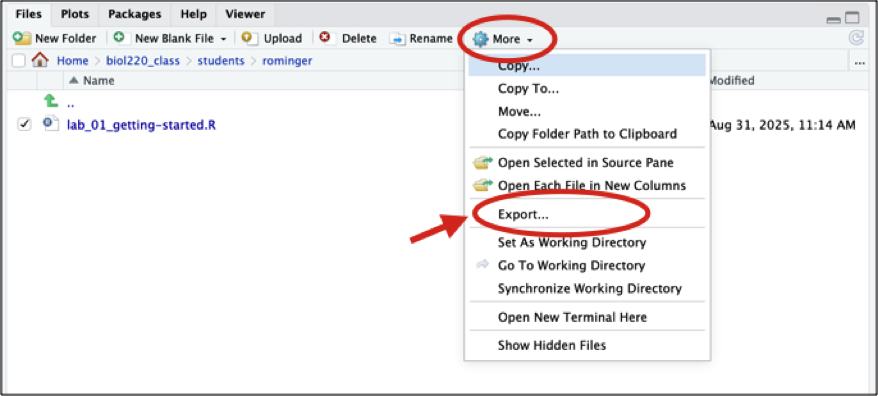
Task: Switch to the Viewer tab
Action: [245, 15]
